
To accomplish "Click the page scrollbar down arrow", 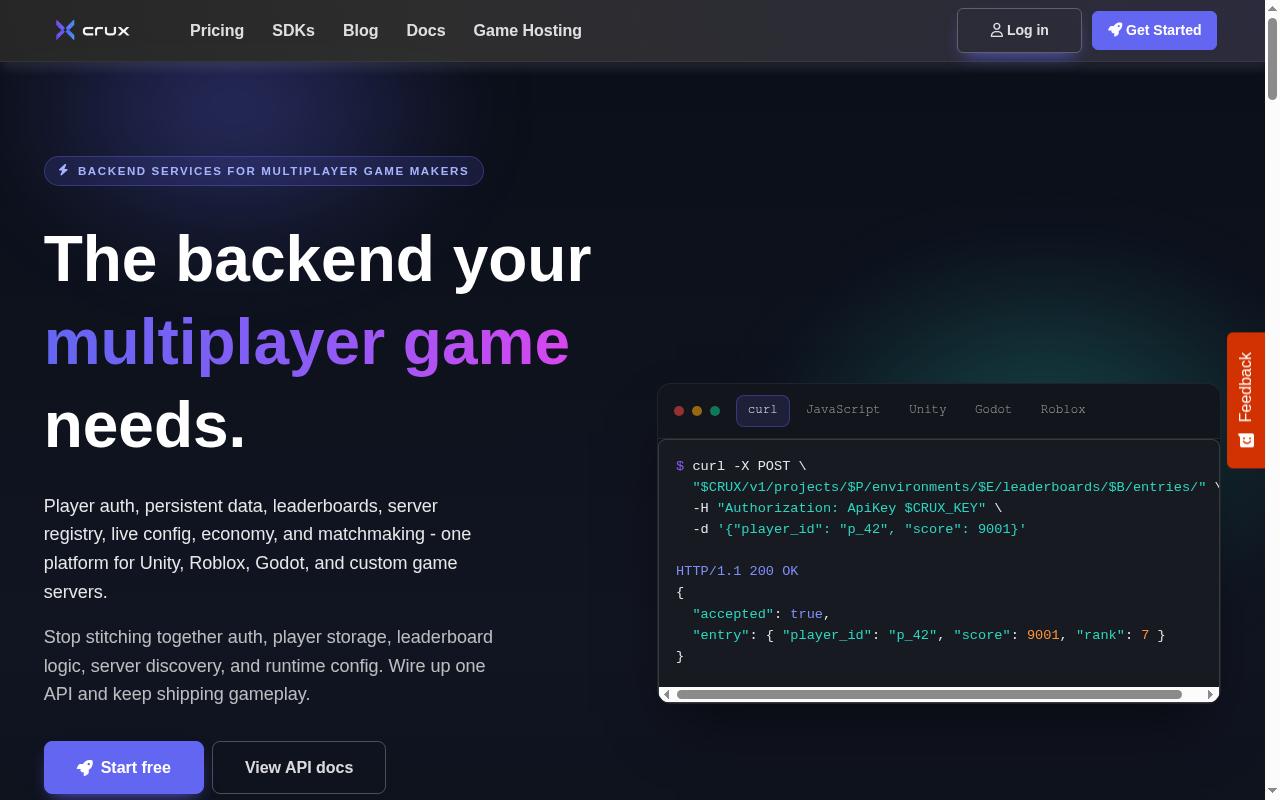I will click(x=1272, y=792).
